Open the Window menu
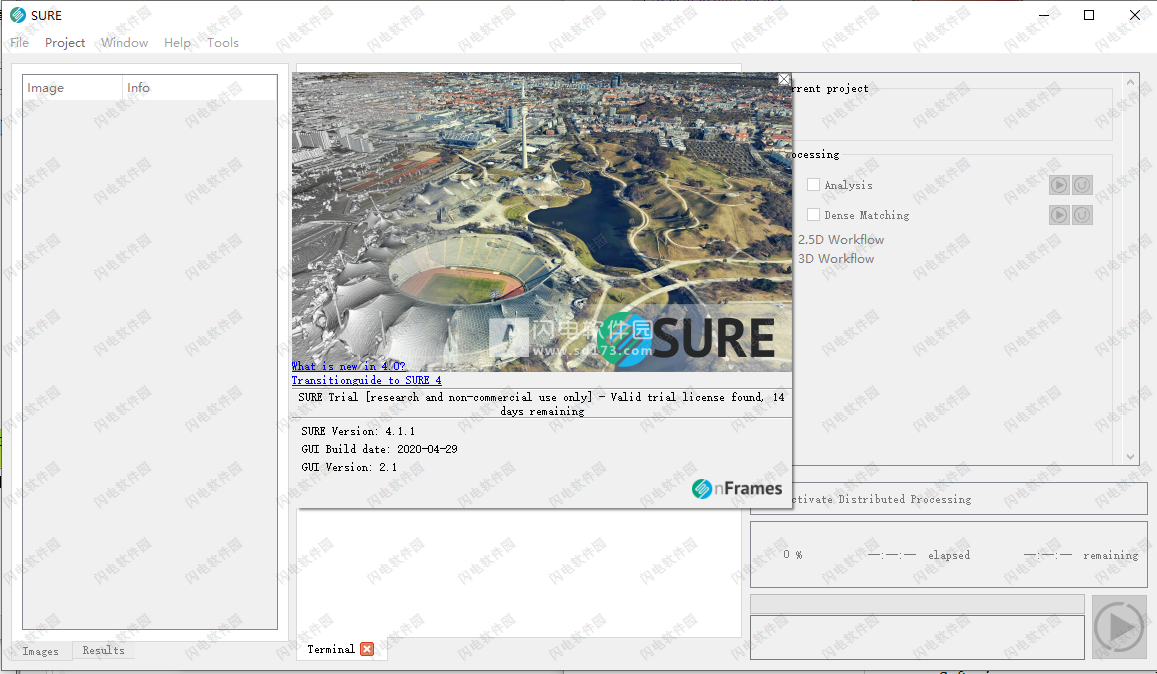 point(124,43)
